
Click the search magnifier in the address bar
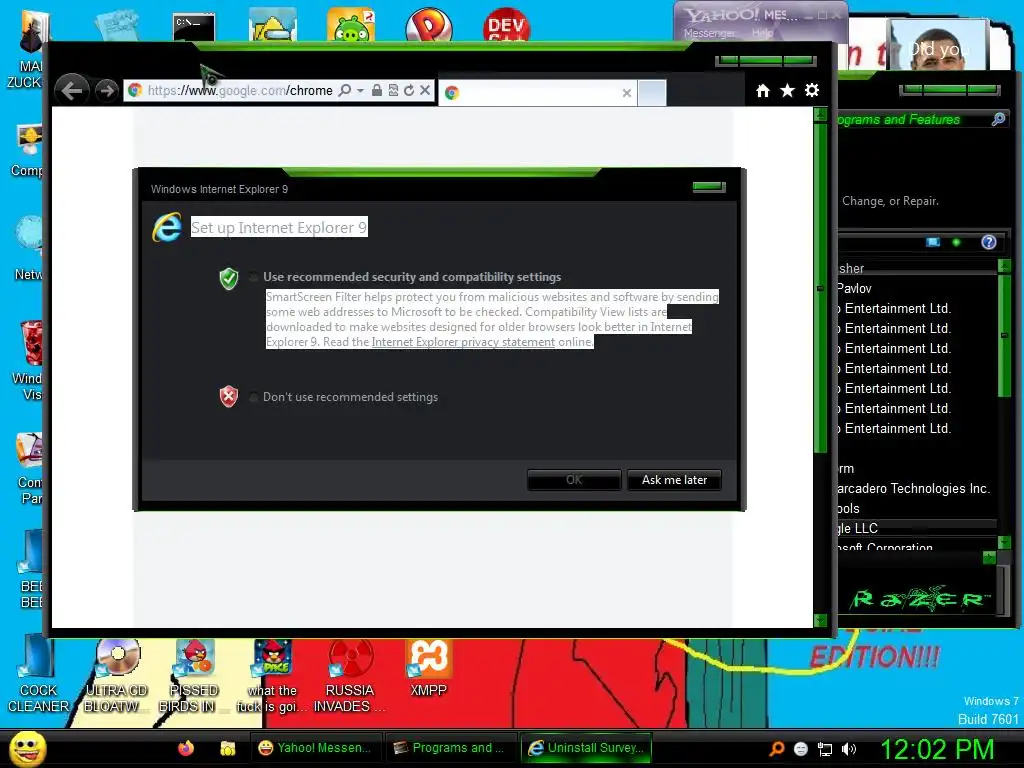[x=345, y=90]
